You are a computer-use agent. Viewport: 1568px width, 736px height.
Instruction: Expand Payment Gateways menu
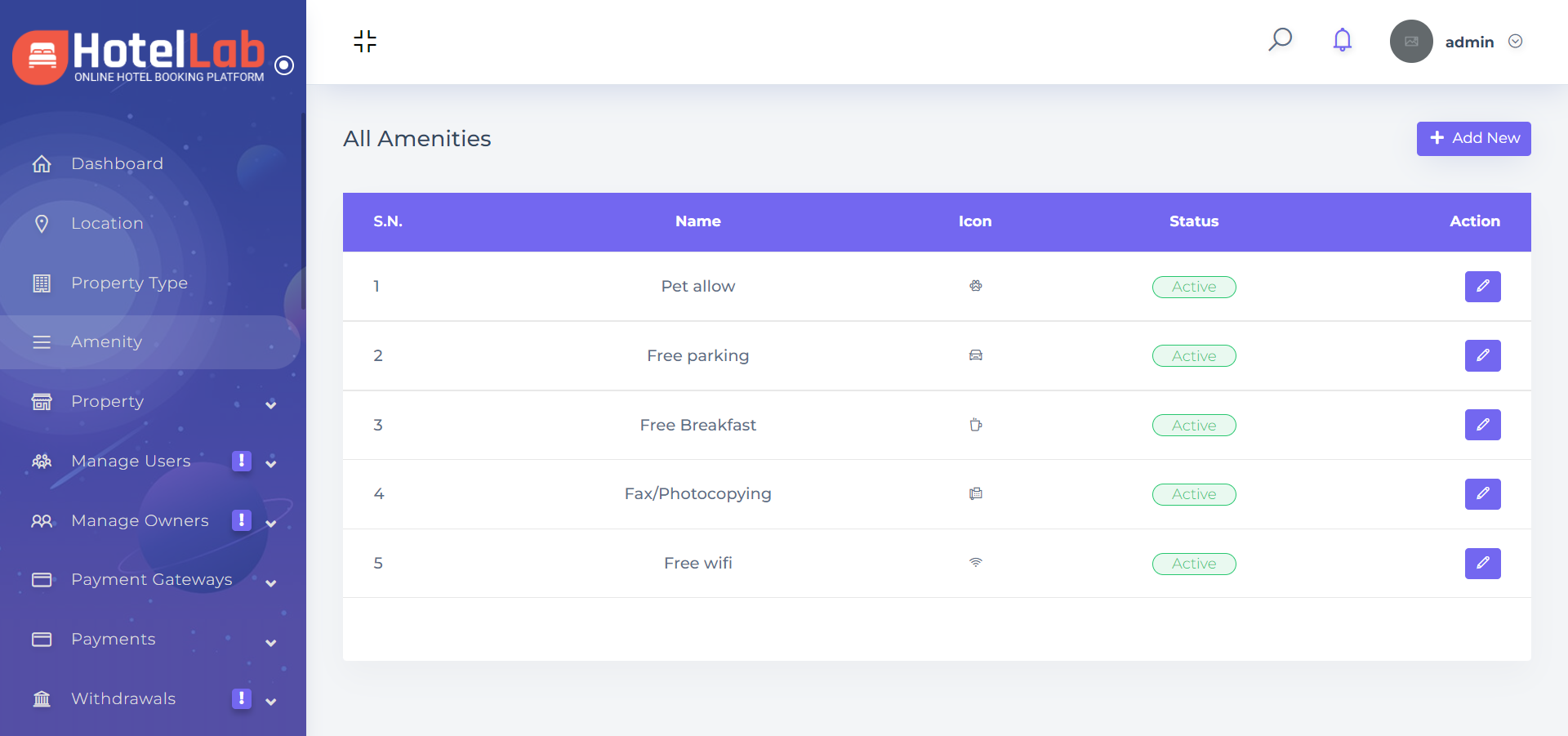270,582
